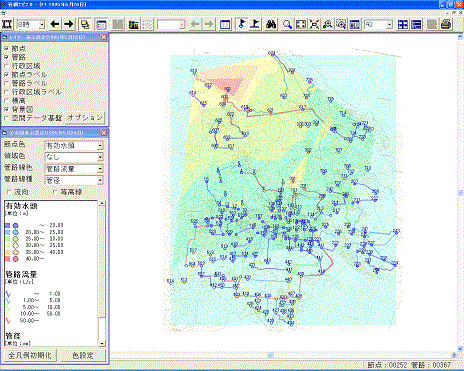Open the 節点色 dropdown showing 有効水頭
The image size is (464, 371).
[74, 146]
